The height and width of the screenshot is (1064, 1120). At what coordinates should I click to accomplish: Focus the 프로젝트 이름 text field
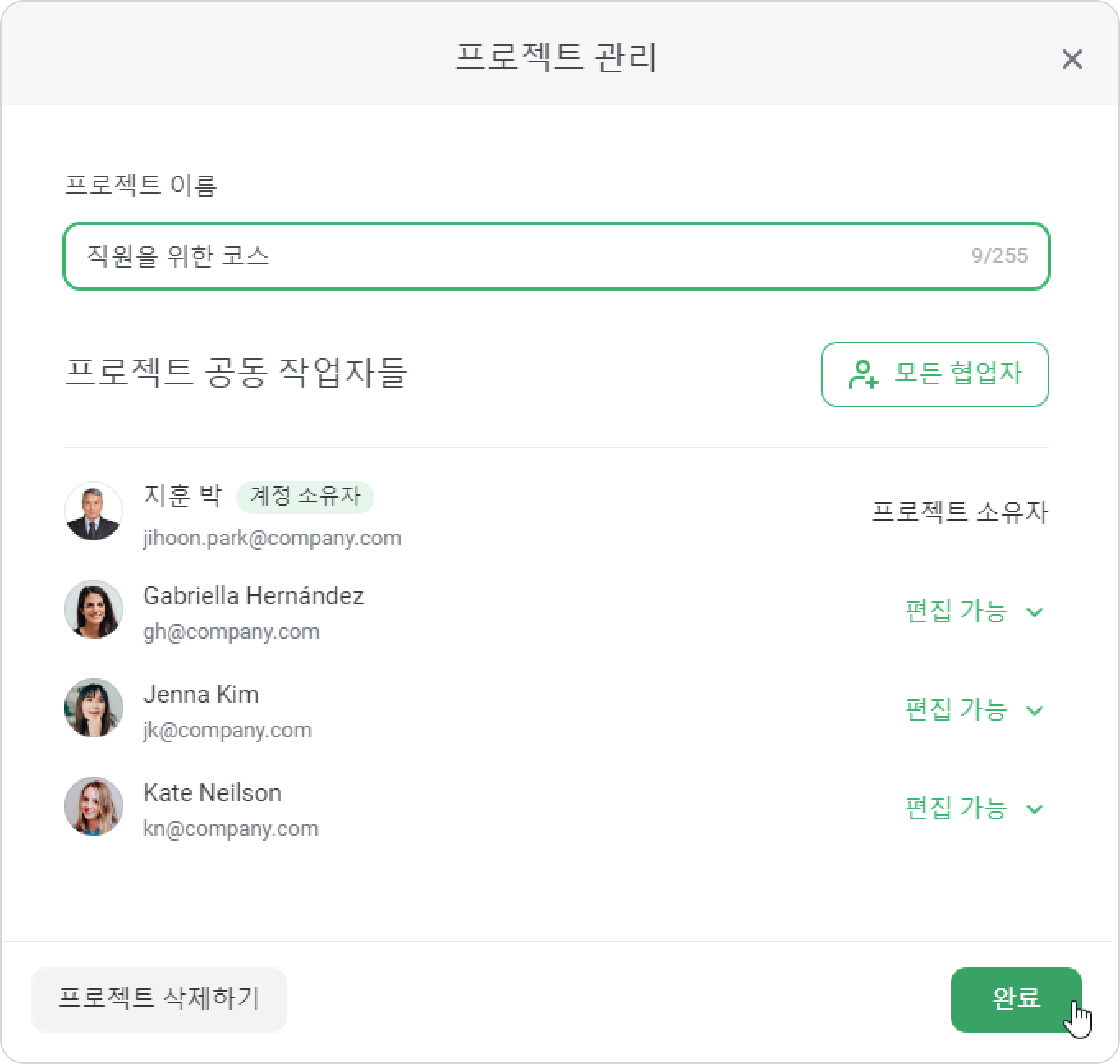pyautogui.click(x=557, y=256)
